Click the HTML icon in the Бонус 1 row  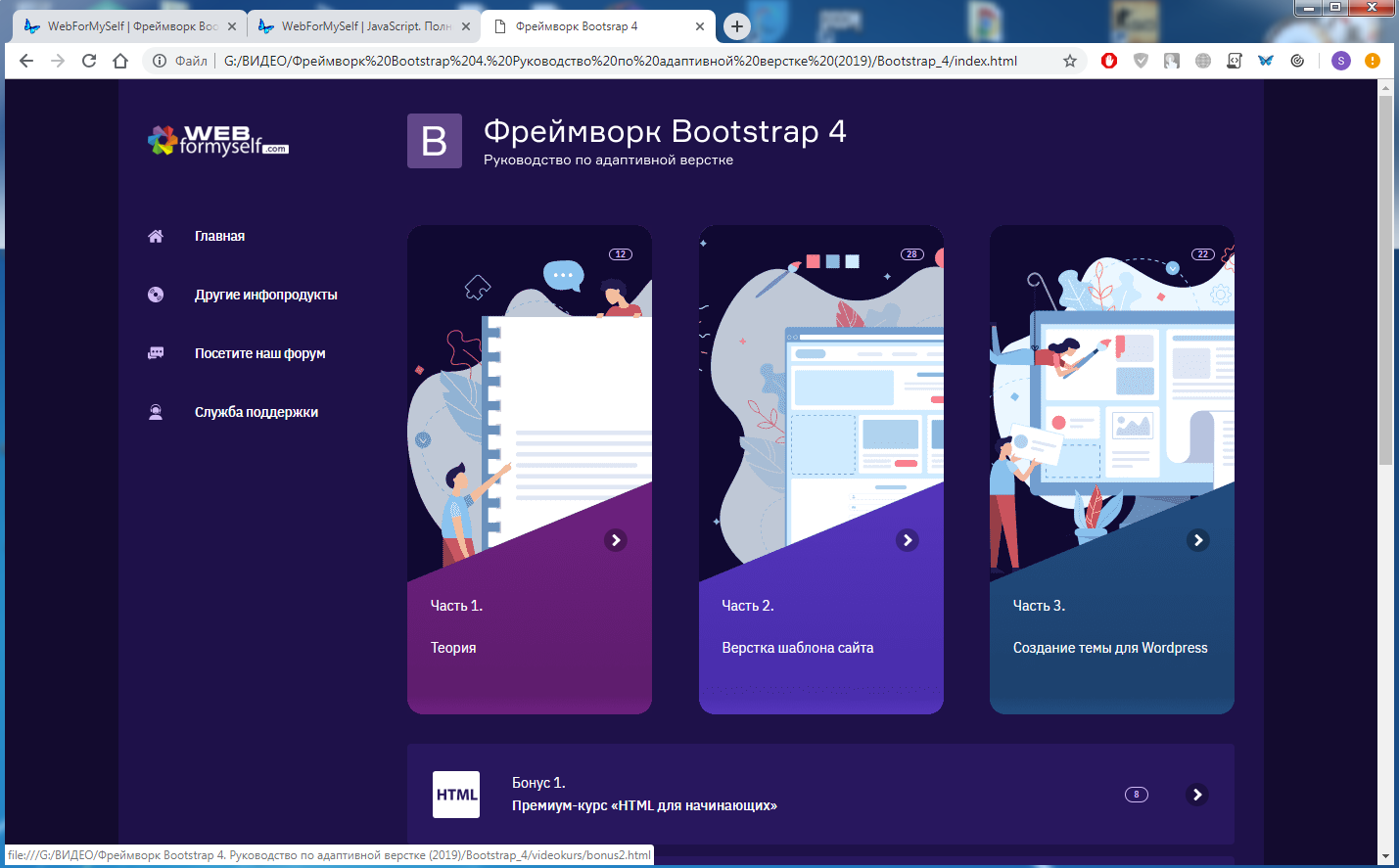(456, 795)
